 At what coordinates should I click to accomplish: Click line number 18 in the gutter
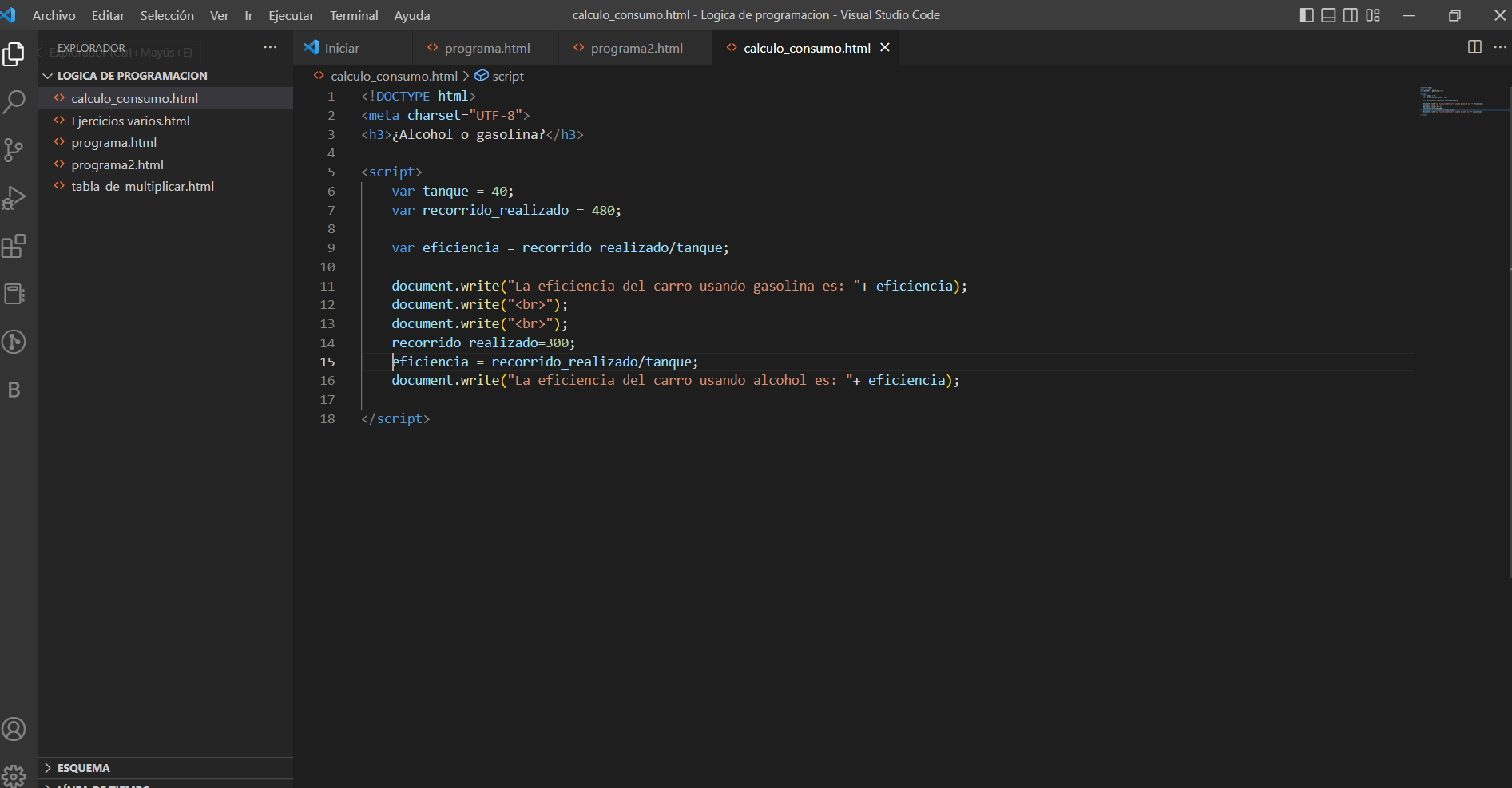pyautogui.click(x=327, y=418)
